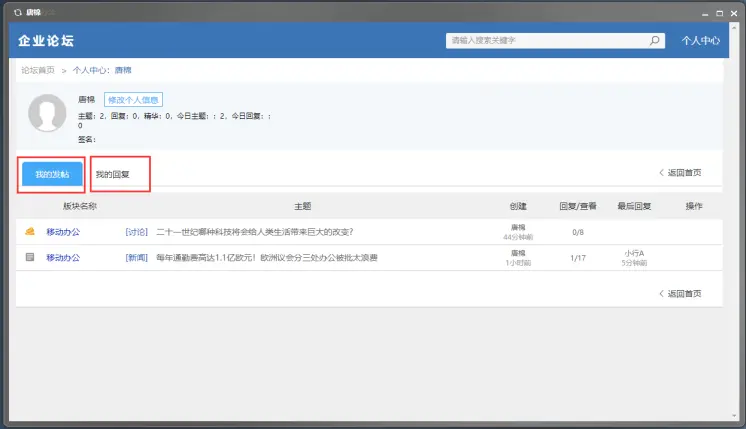
Task: Click the document icon on news row
Action: click(30, 257)
